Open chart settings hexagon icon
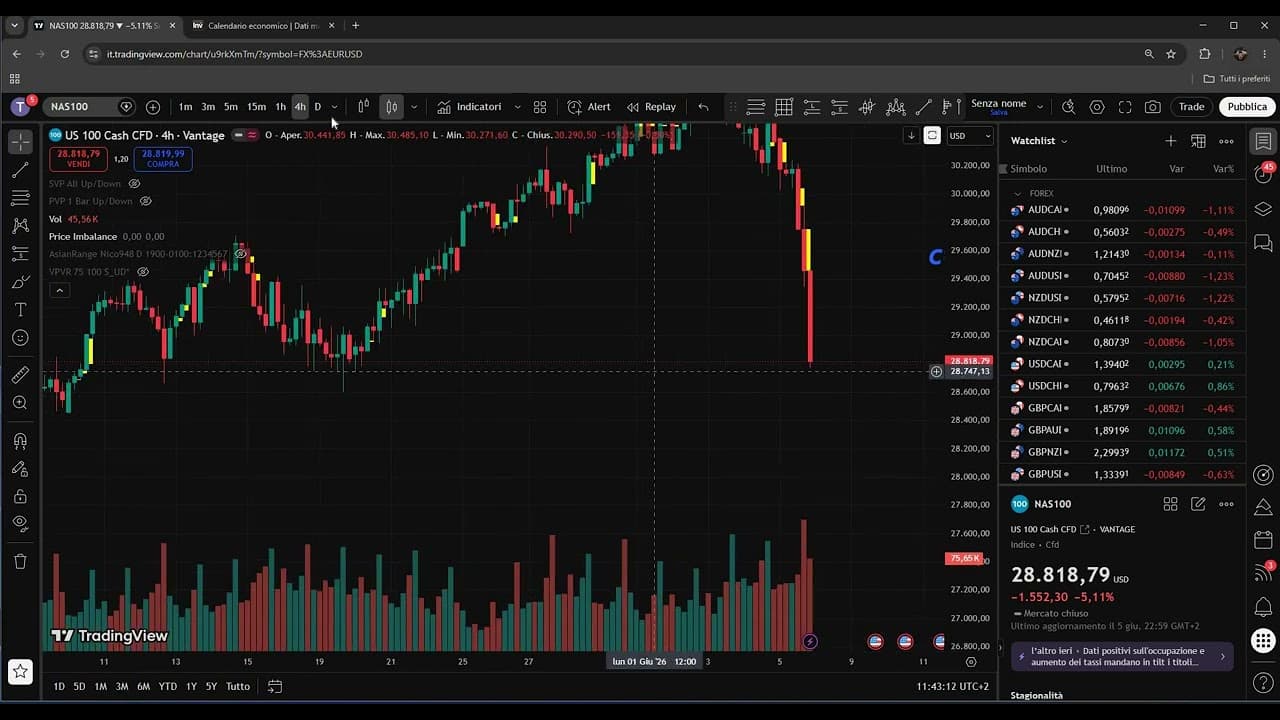This screenshot has width=1280, height=720. tap(1097, 107)
